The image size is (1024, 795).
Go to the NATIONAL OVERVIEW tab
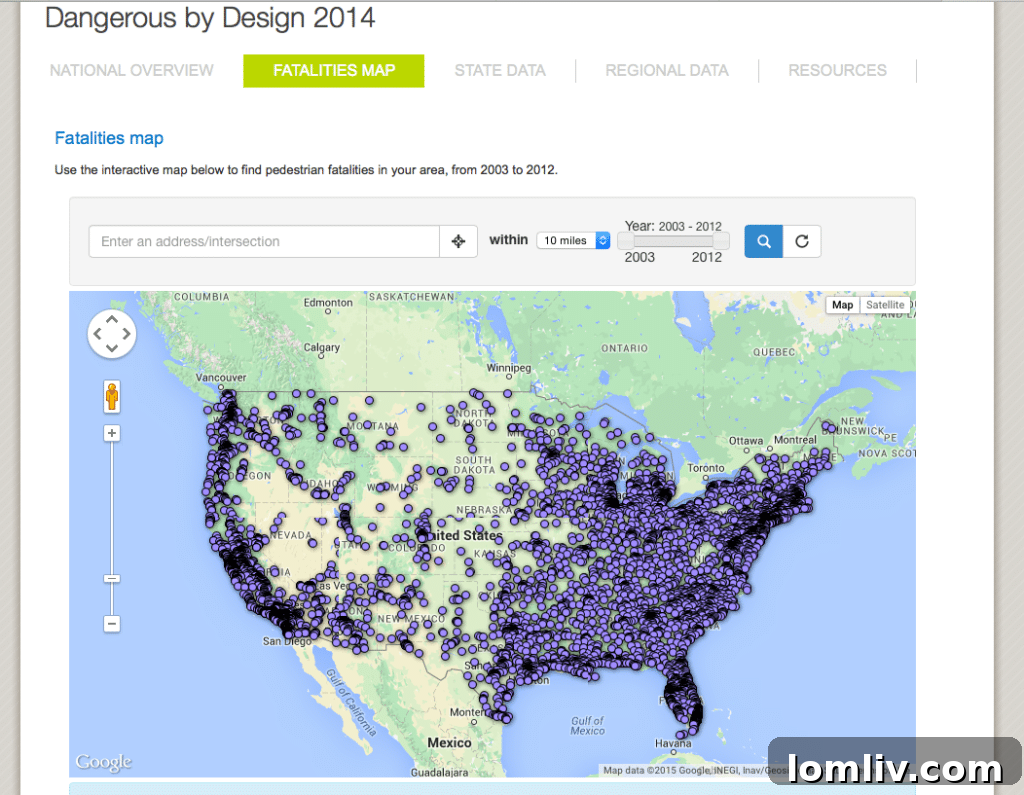[131, 70]
